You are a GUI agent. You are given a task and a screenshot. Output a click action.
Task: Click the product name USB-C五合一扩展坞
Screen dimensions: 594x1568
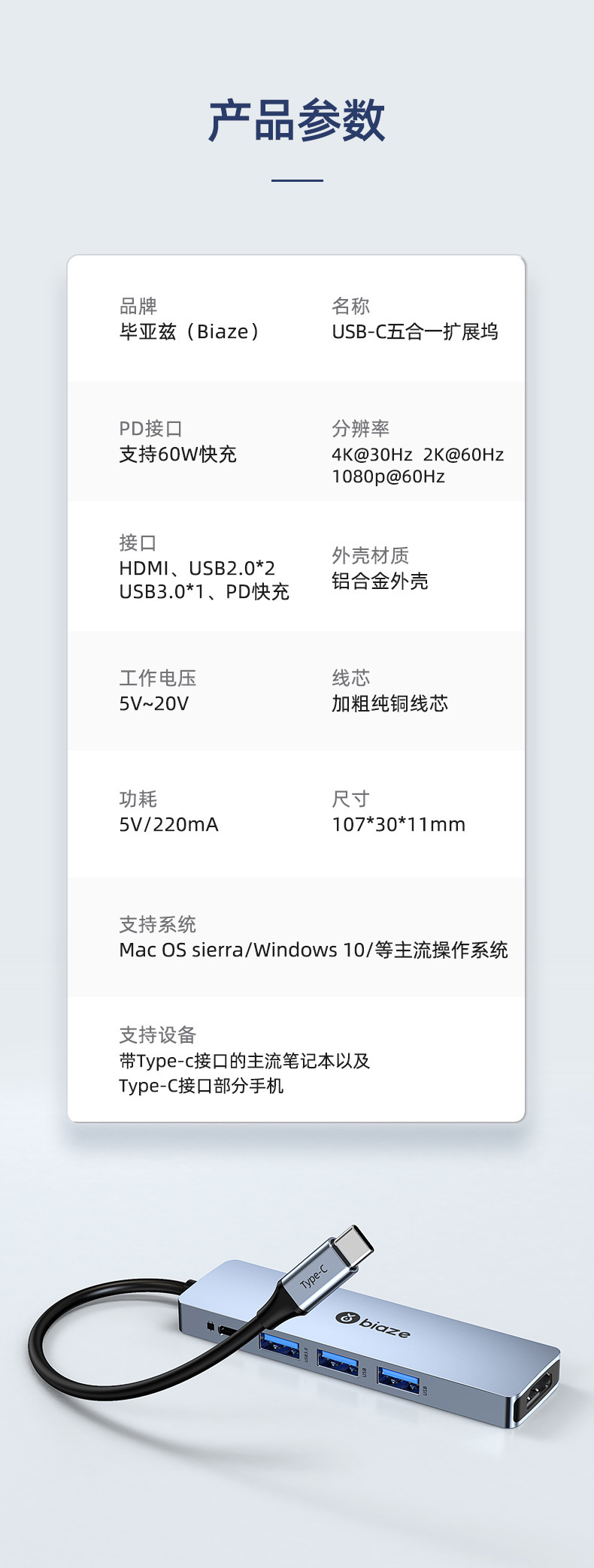point(415,331)
